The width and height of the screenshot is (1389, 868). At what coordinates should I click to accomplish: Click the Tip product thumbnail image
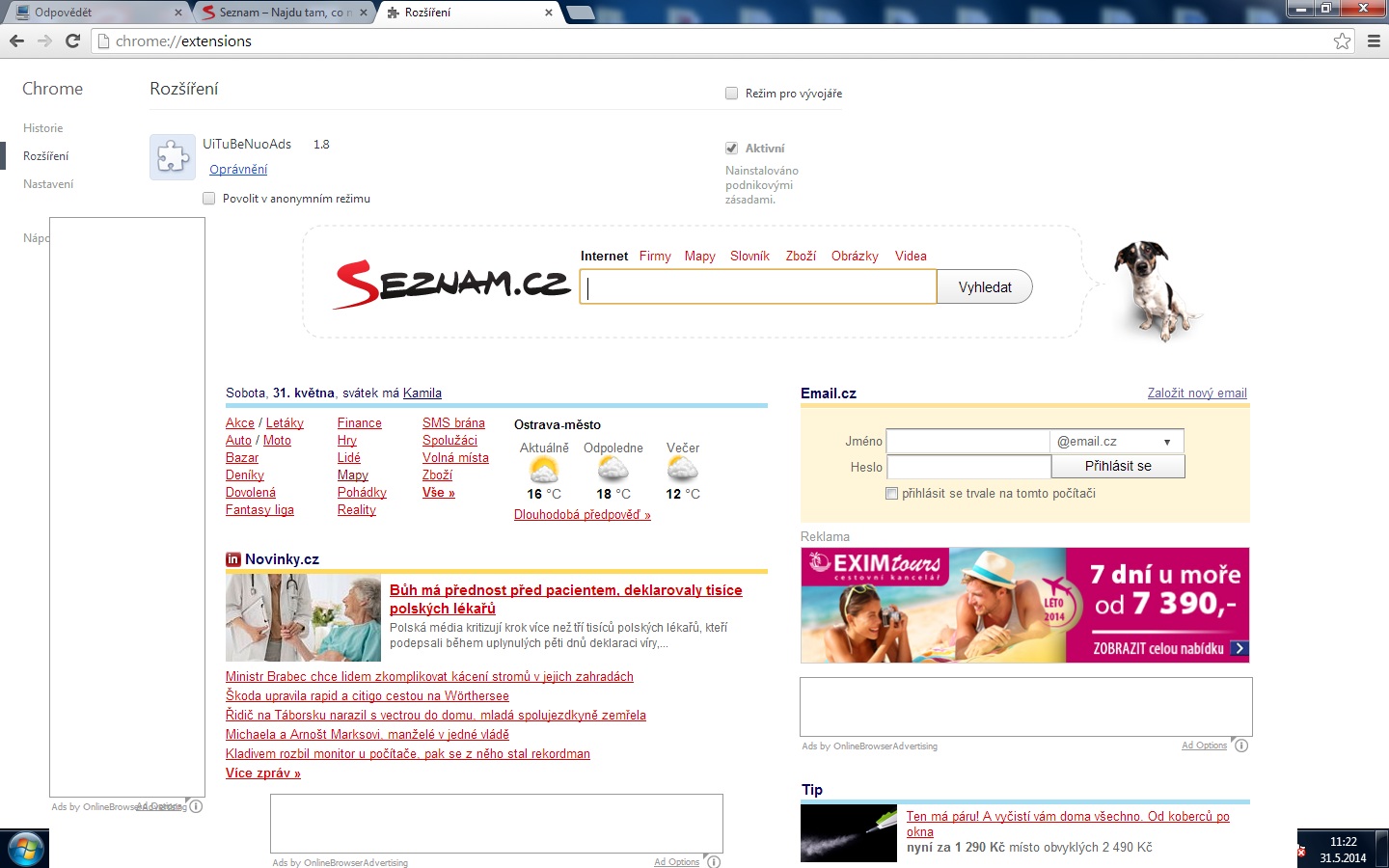[849, 833]
